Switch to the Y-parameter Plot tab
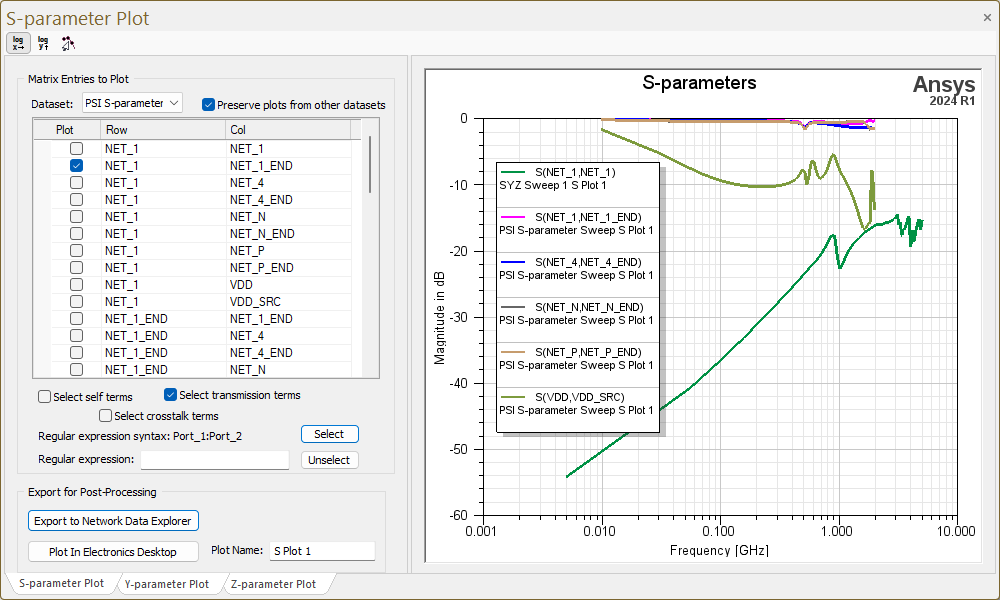 (x=170, y=583)
